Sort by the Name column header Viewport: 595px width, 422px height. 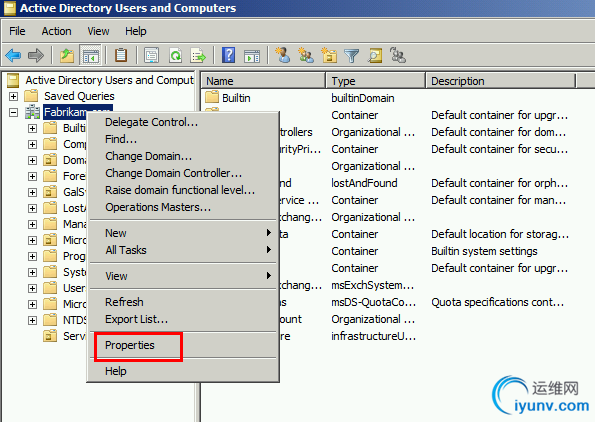pos(263,81)
